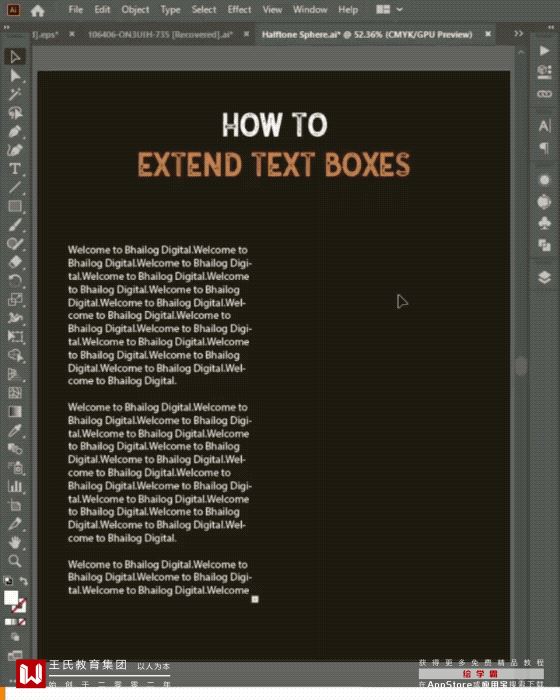This screenshot has height=700, width=560.
Task: Open the Edit menu
Action: click(102, 9)
